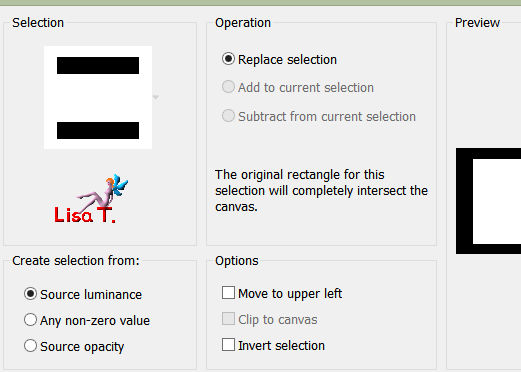Screen dimensions: 521x372
Task: Click the two-black-bars selection thumbnail
Action: click(98, 97)
